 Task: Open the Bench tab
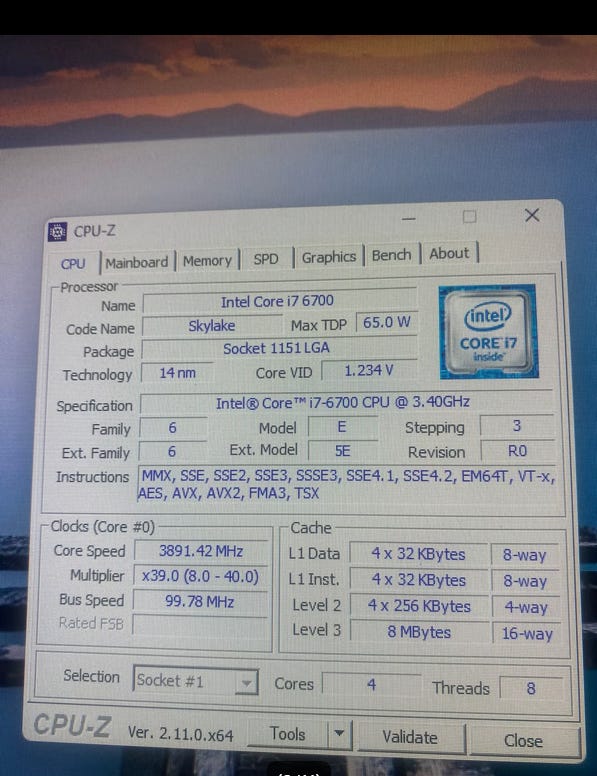pyautogui.click(x=392, y=255)
